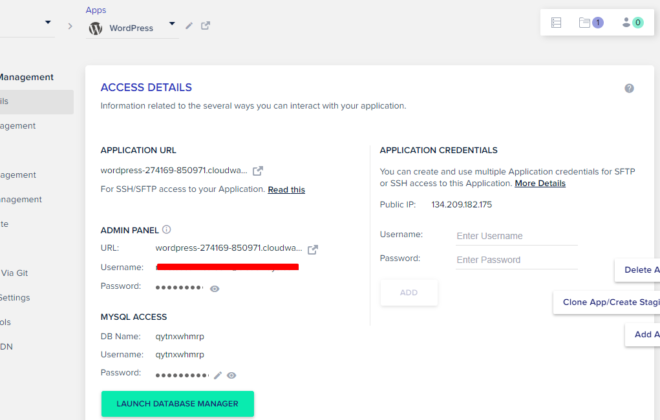Focus the Enter Password field
This screenshot has height=420, width=660.
click(516, 260)
